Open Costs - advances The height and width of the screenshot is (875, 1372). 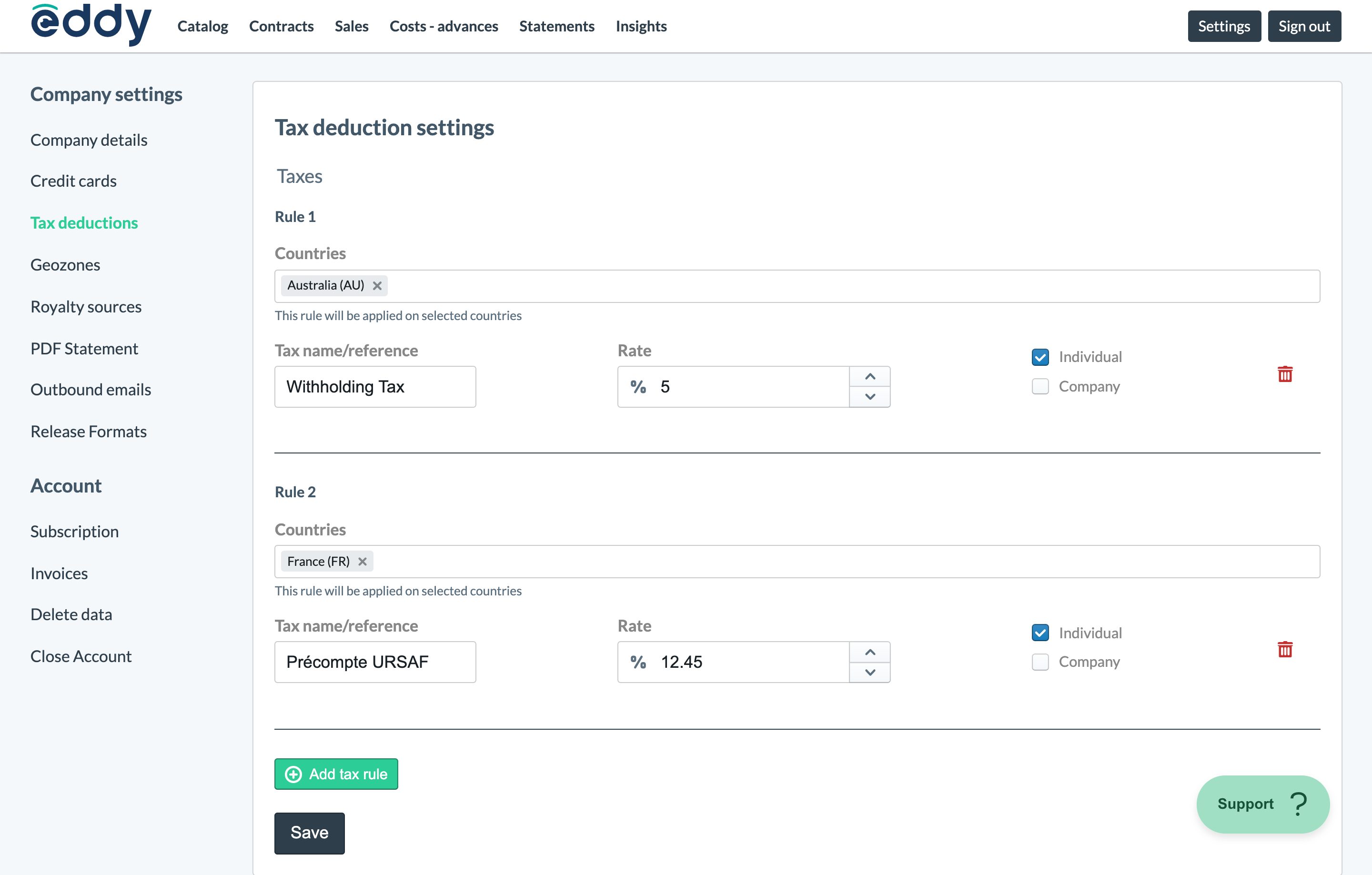[444, 26]
